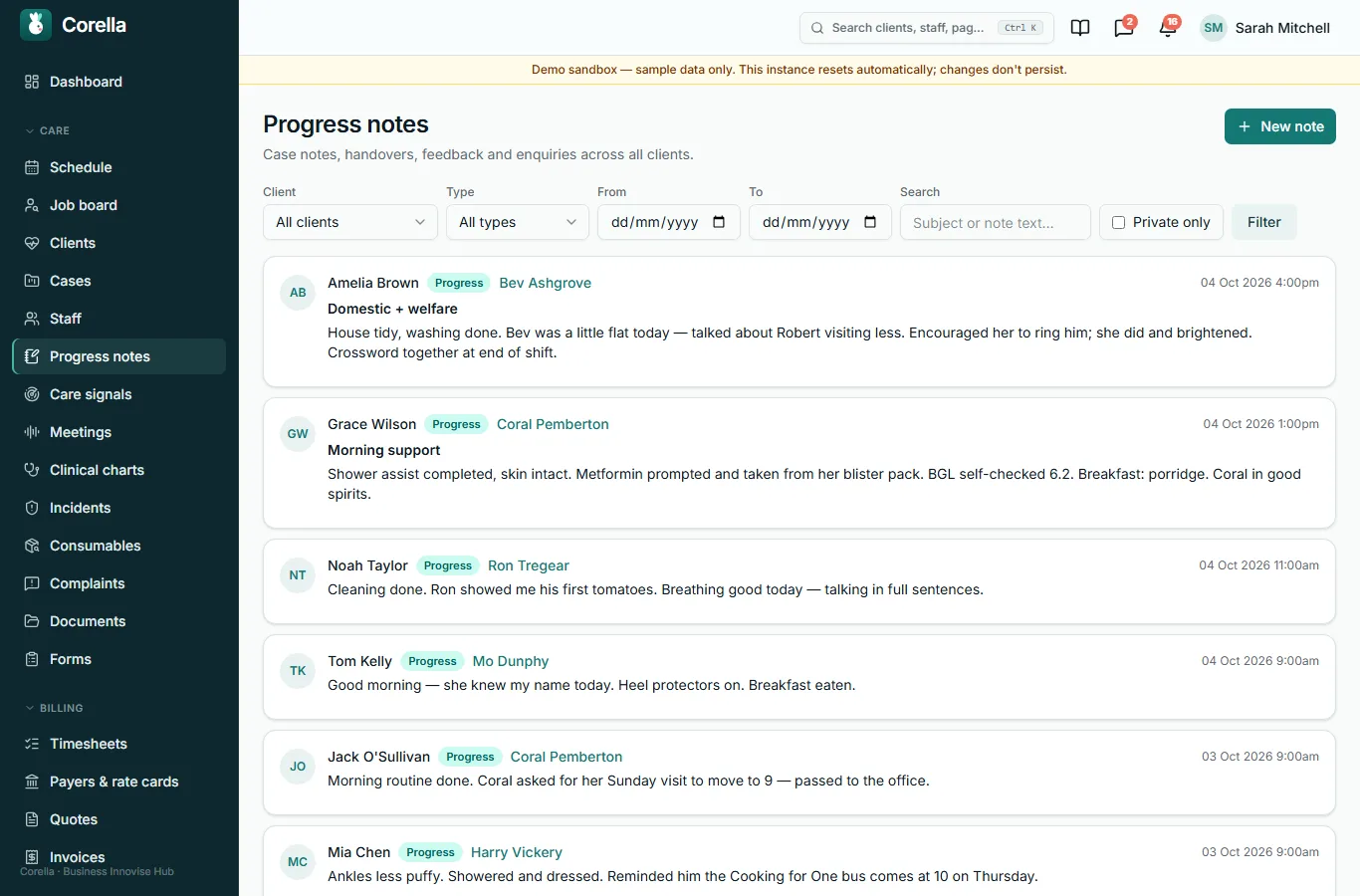Go to Meetings page in sidebar
This screenshot has width=1360, height=896.
click(x=119, y=432)
